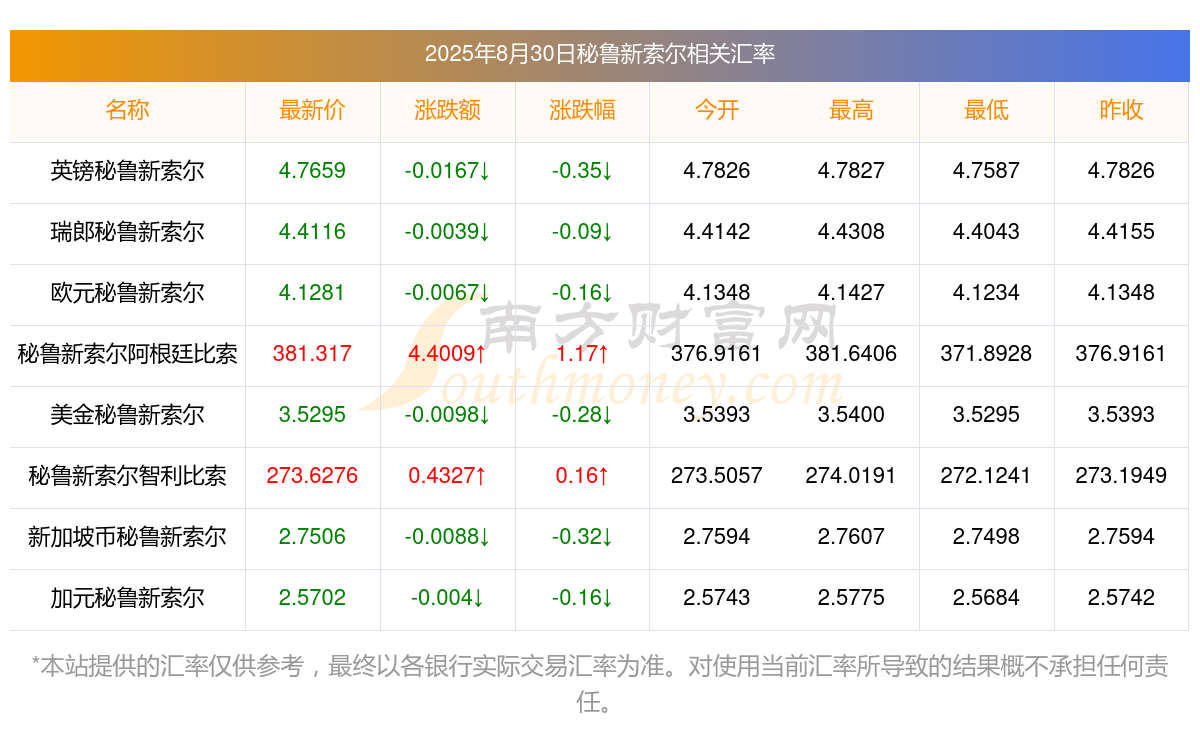This screenshot has height=733, width=1200.
Task: Click latest price 4.7659
Action: [313, 171]
